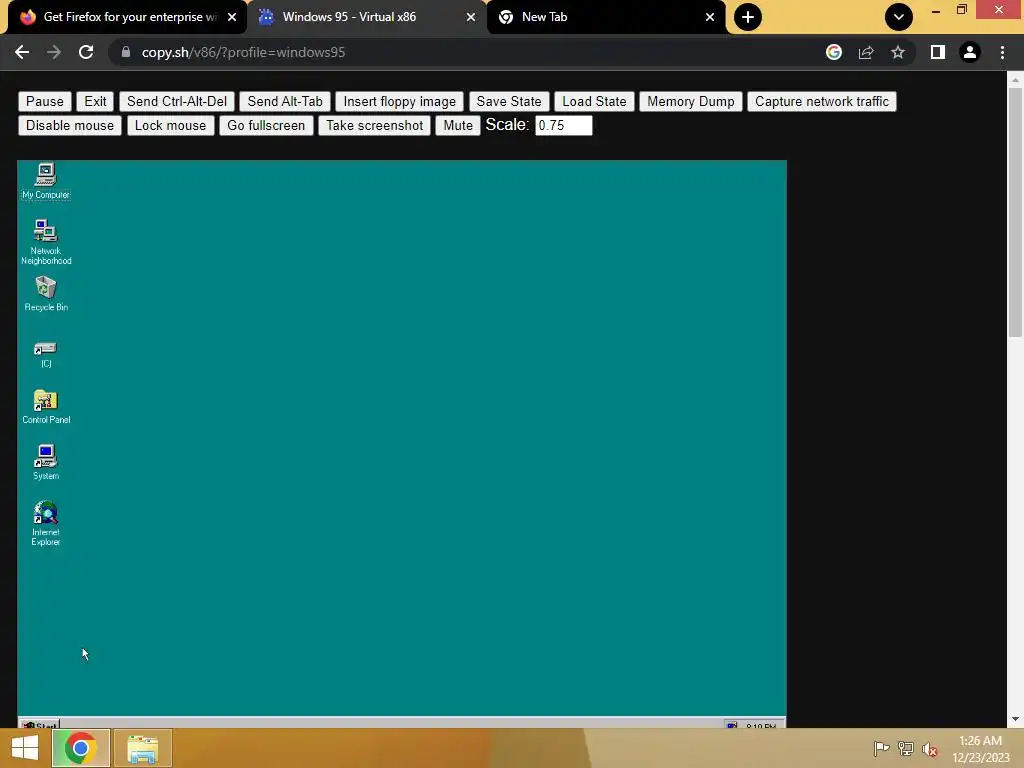Toggle the Disable mouse button

coord(70,125)
